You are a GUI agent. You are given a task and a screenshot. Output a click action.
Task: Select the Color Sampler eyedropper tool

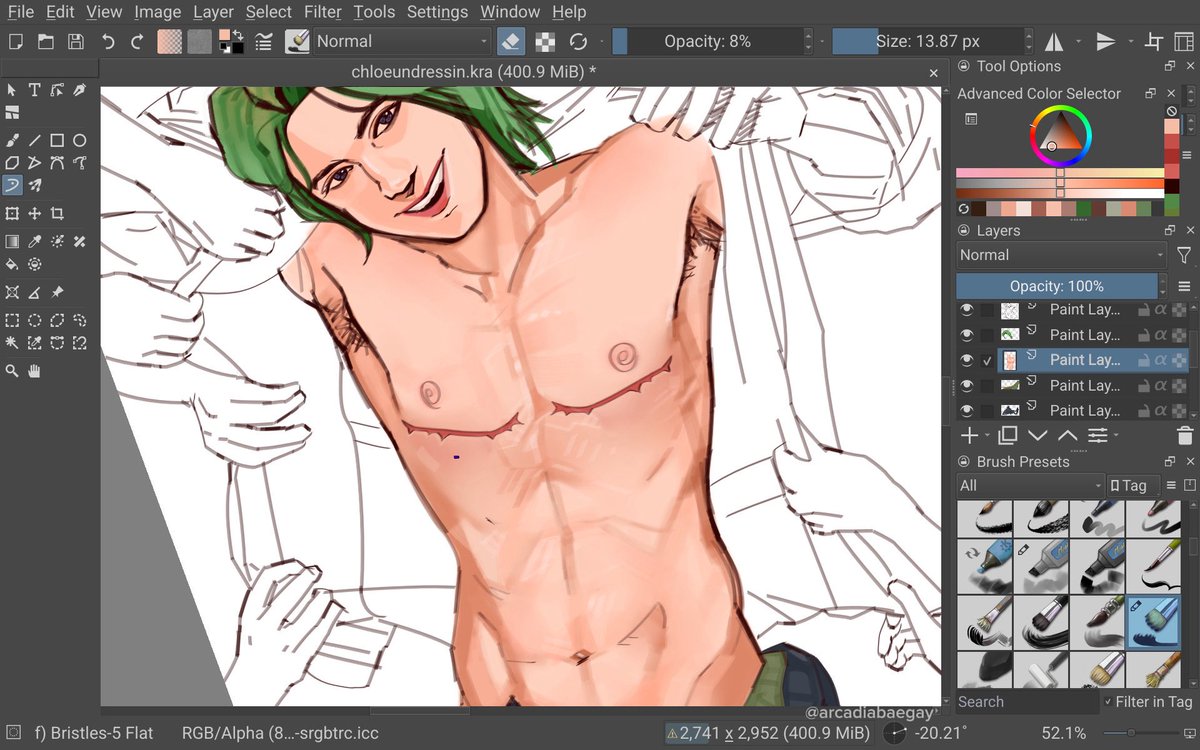pyautogui.click(x=34, y=241)
